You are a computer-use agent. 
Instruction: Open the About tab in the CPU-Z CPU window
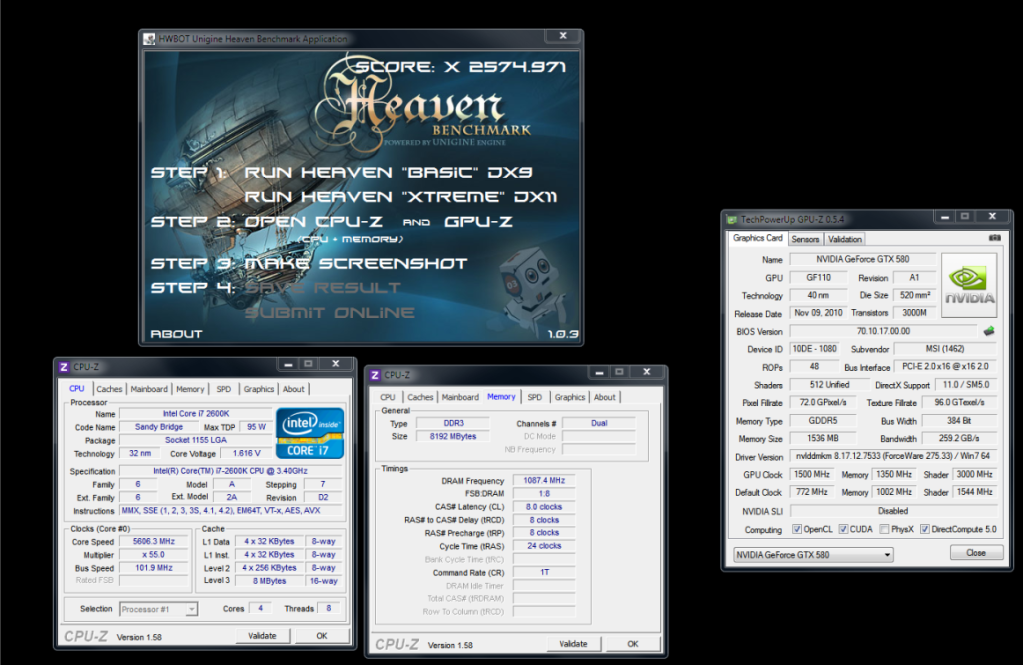click(x=294, y=389)
